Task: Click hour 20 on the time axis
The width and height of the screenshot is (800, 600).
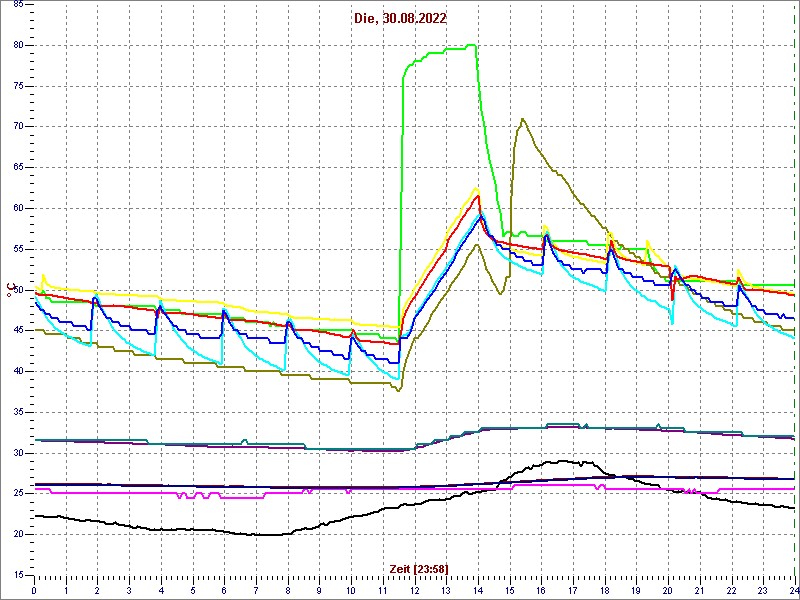Action: 668,591
